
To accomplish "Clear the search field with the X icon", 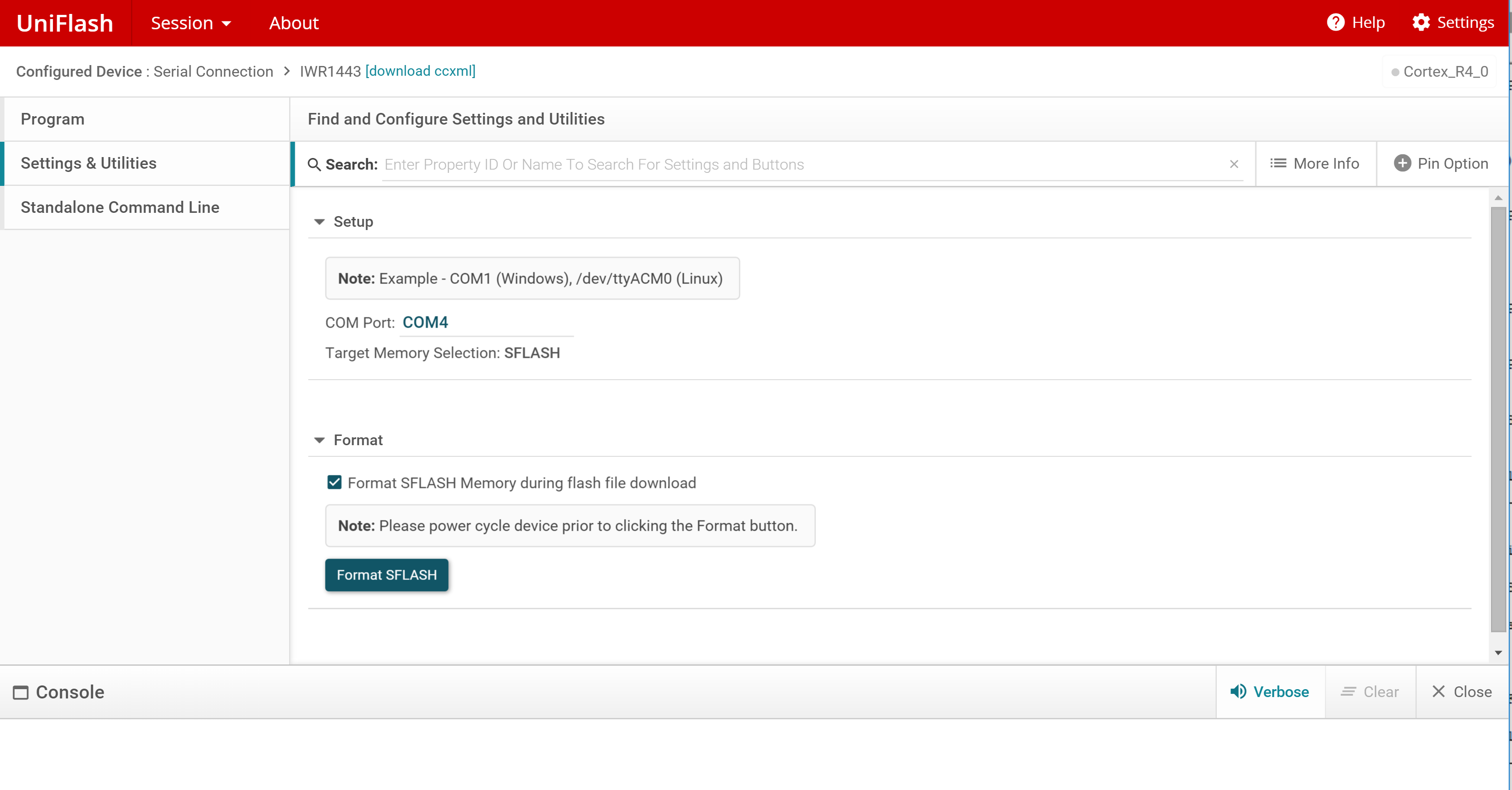I will 1234,164.
